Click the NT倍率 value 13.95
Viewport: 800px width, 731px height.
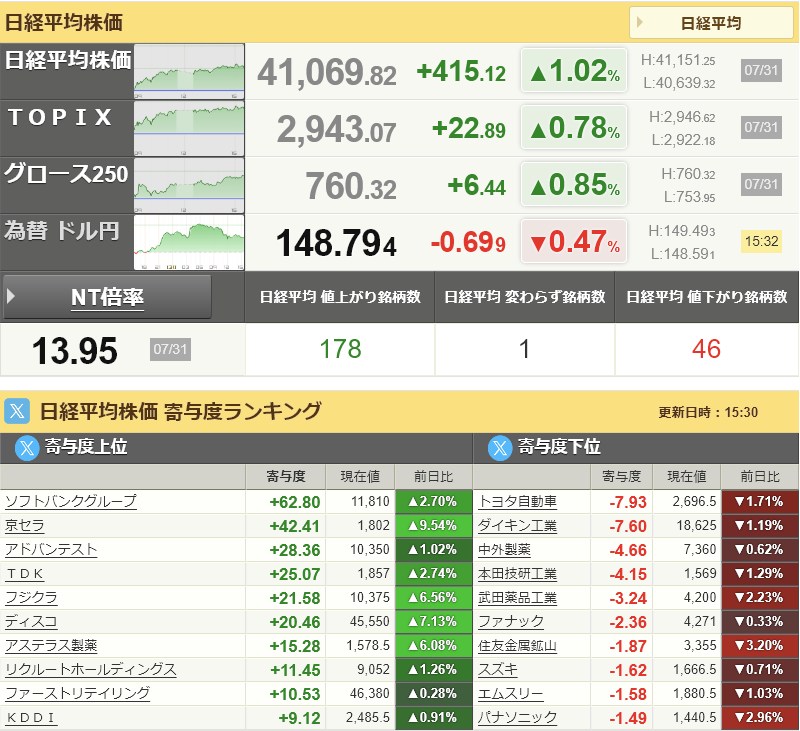(74, 351)
